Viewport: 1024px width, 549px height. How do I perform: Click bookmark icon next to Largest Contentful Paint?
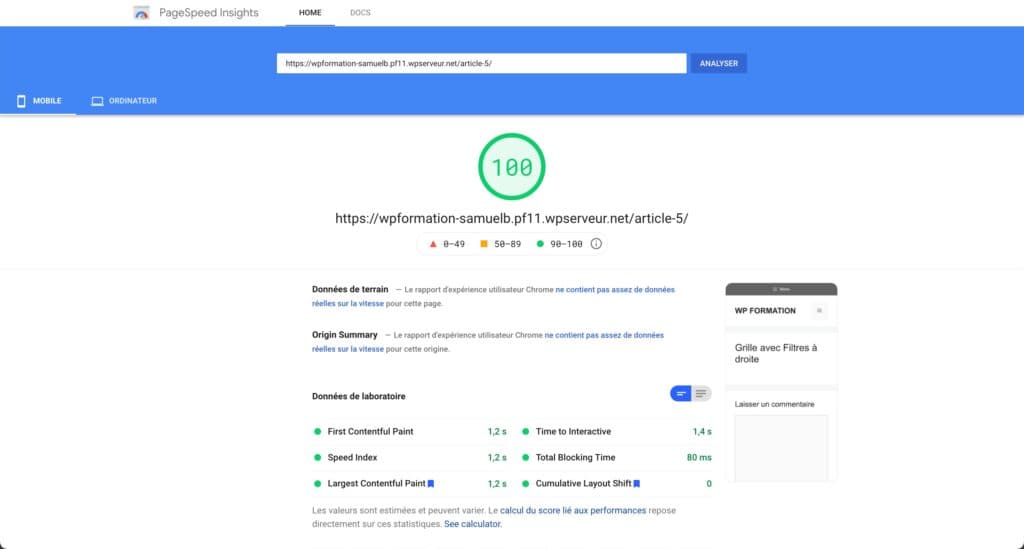[431, 484]
